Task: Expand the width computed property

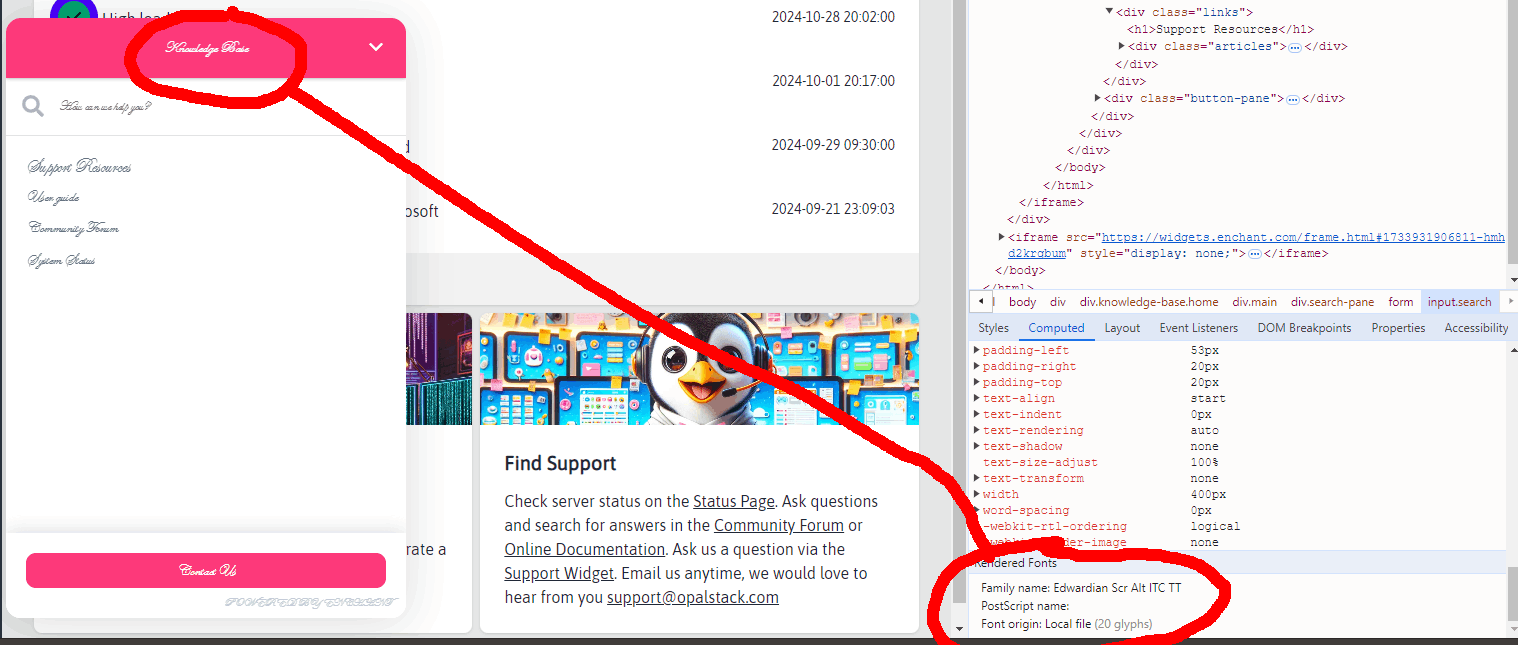Action: [x=977, y=494]
